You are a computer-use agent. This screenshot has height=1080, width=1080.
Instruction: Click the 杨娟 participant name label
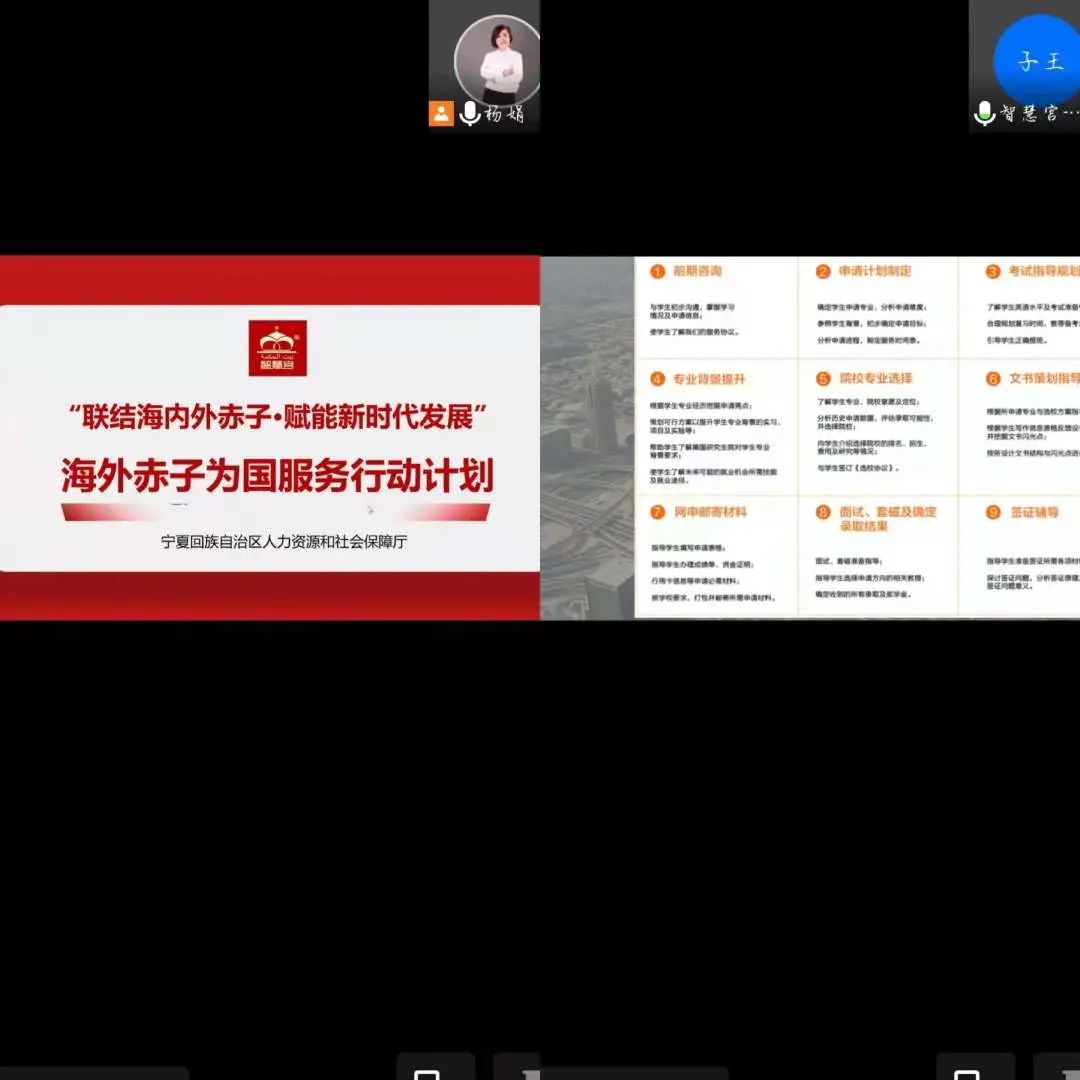(x=504, y=114)
